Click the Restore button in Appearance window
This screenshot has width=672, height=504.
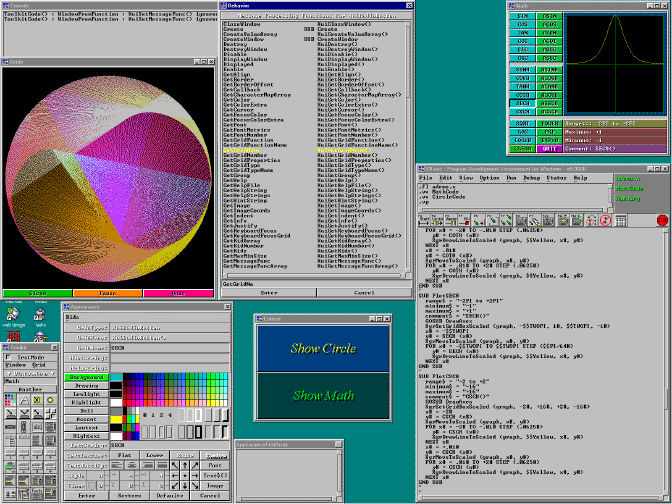point(129,495)
